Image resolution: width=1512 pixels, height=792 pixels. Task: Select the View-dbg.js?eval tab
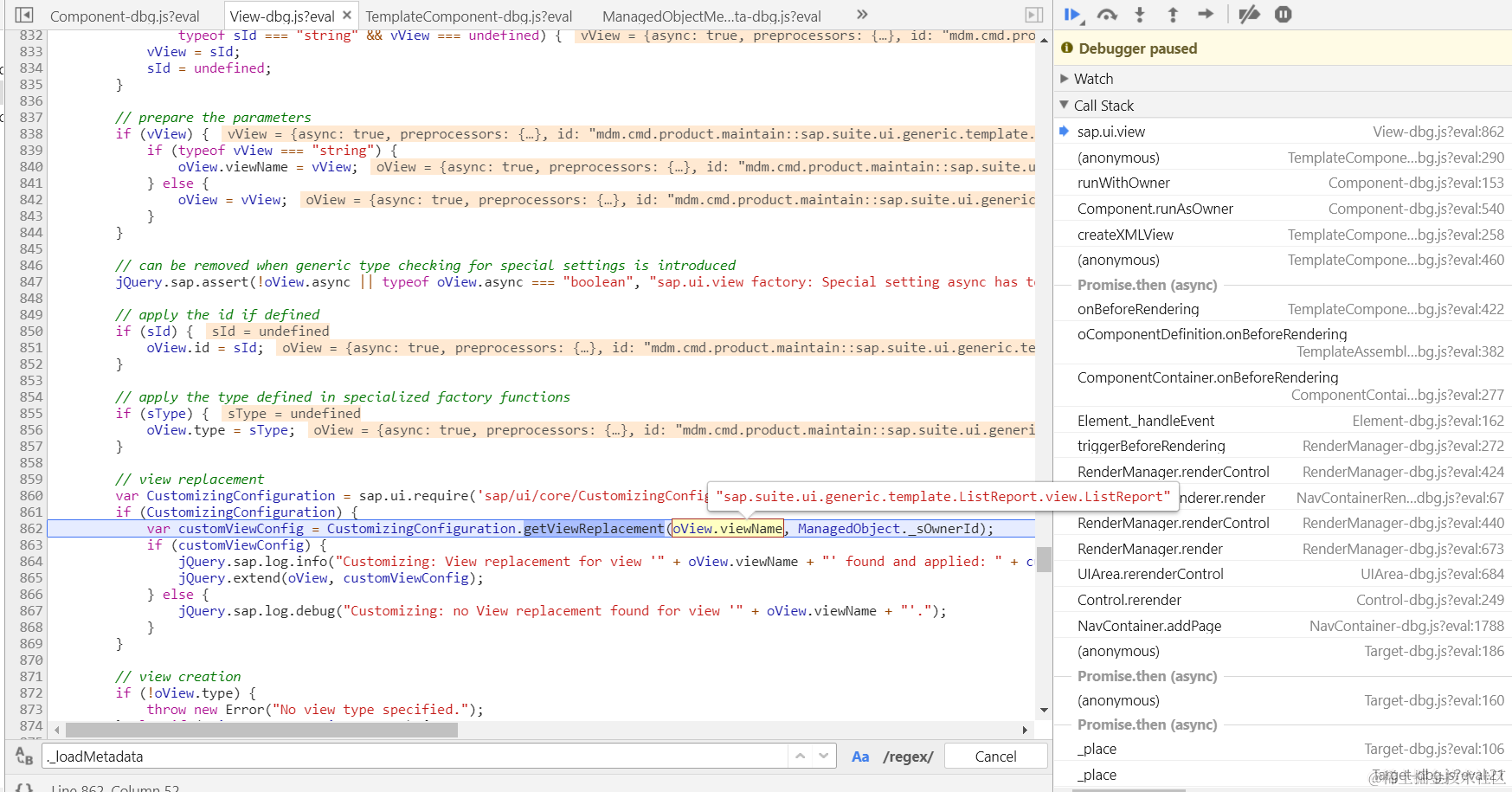[282, 16]
